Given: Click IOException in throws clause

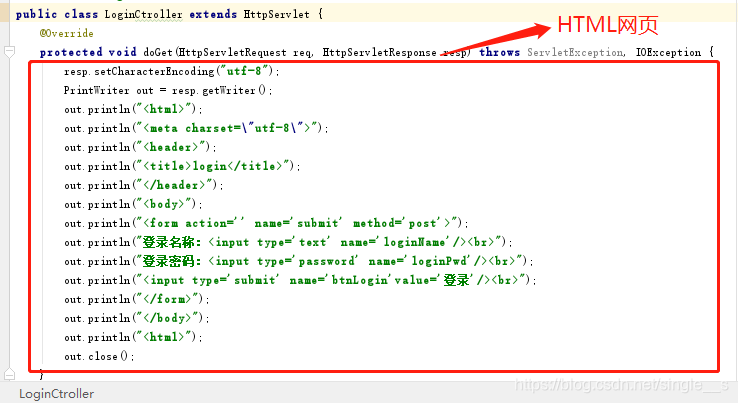Looking at the screenshot, I should (x=668, y=52).
